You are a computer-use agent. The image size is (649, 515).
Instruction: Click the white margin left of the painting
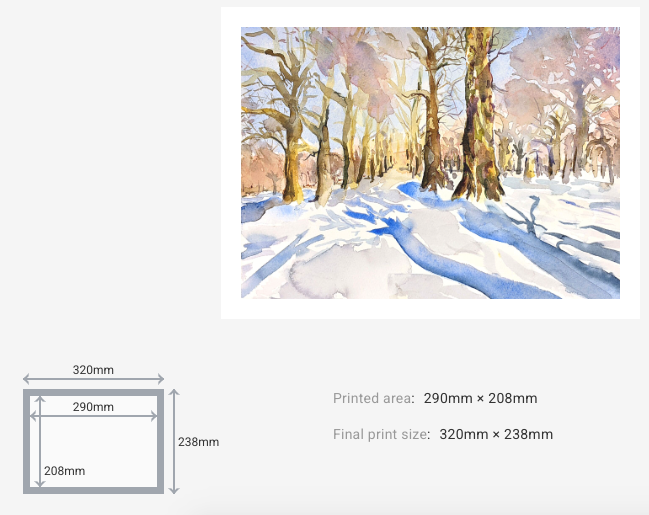tap(231, 162)
